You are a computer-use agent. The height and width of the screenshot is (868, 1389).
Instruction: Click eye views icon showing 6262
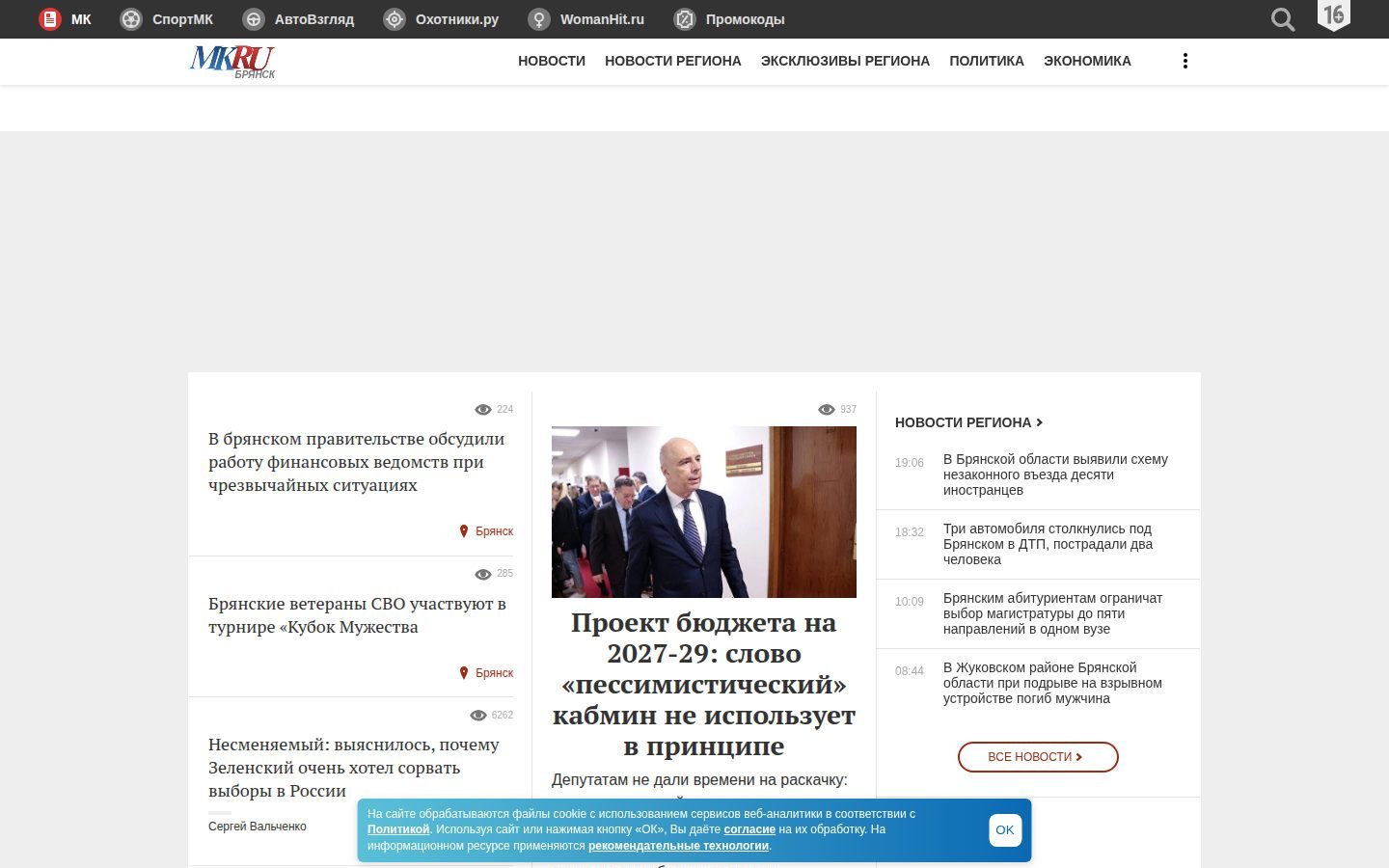click(x=477, y=716)
